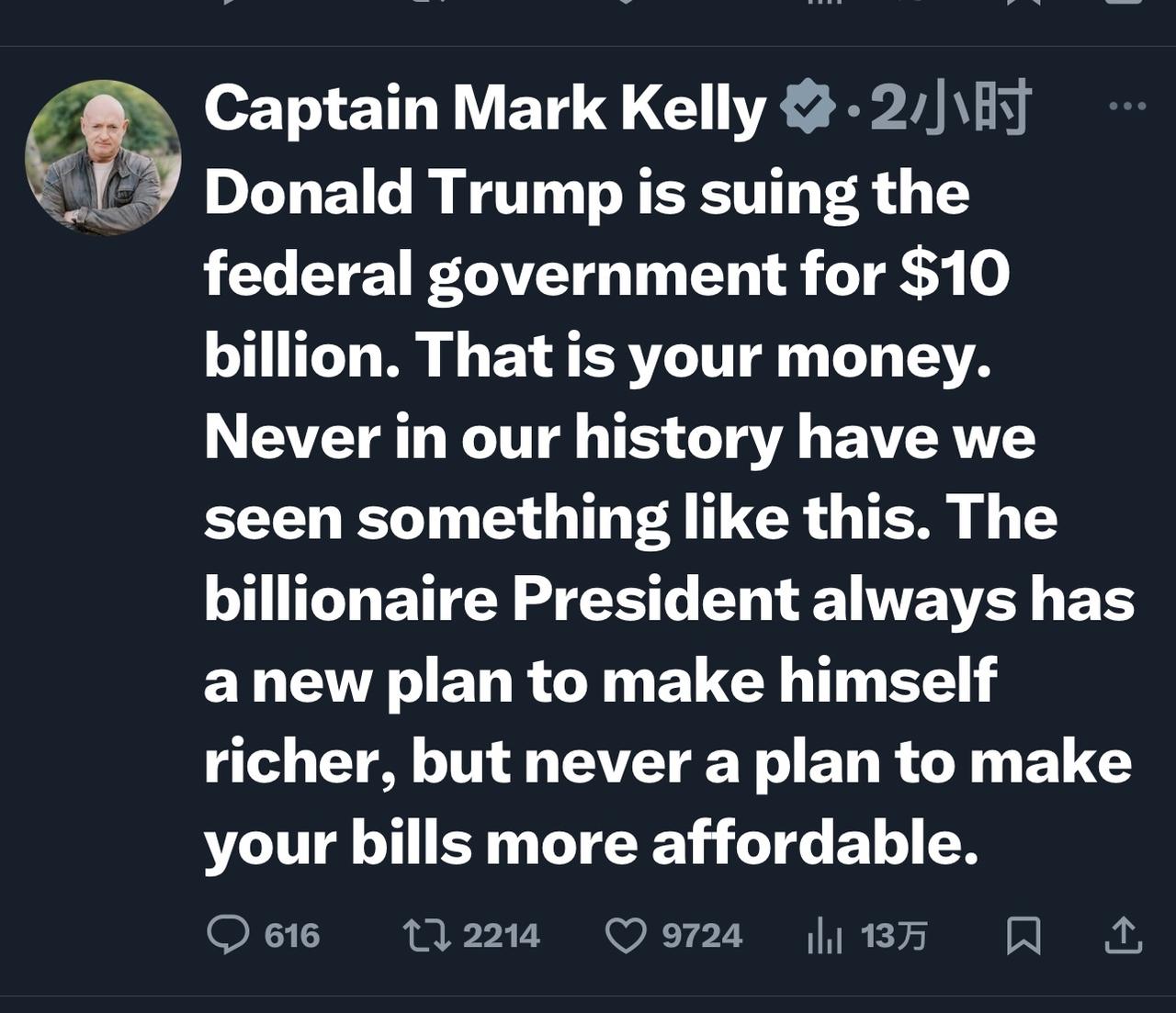The image size is (1176, 1013).
Task: Click the verified checkmark badge
Action: coord(806,107)
